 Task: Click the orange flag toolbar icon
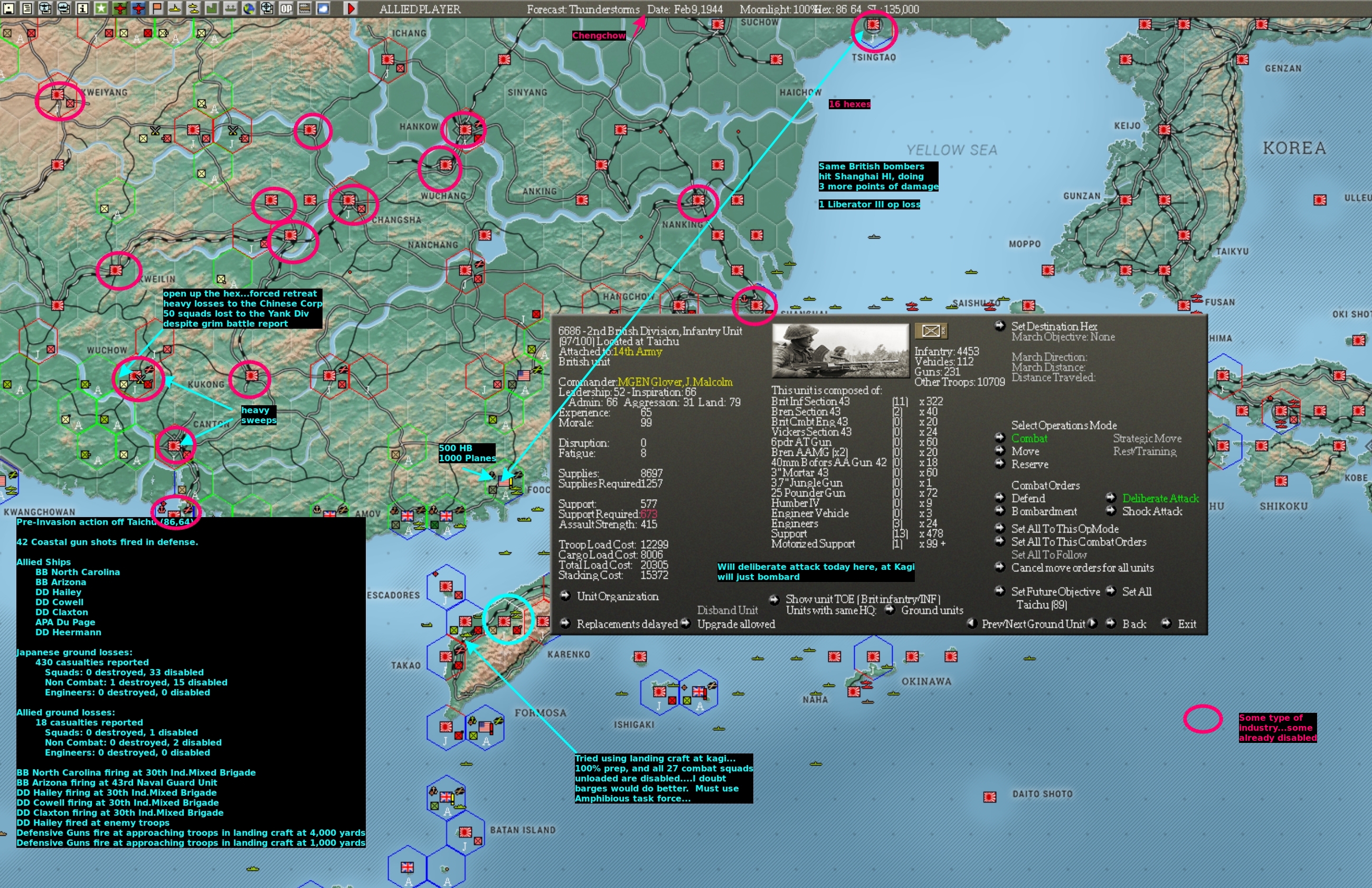tap(156, 8)
